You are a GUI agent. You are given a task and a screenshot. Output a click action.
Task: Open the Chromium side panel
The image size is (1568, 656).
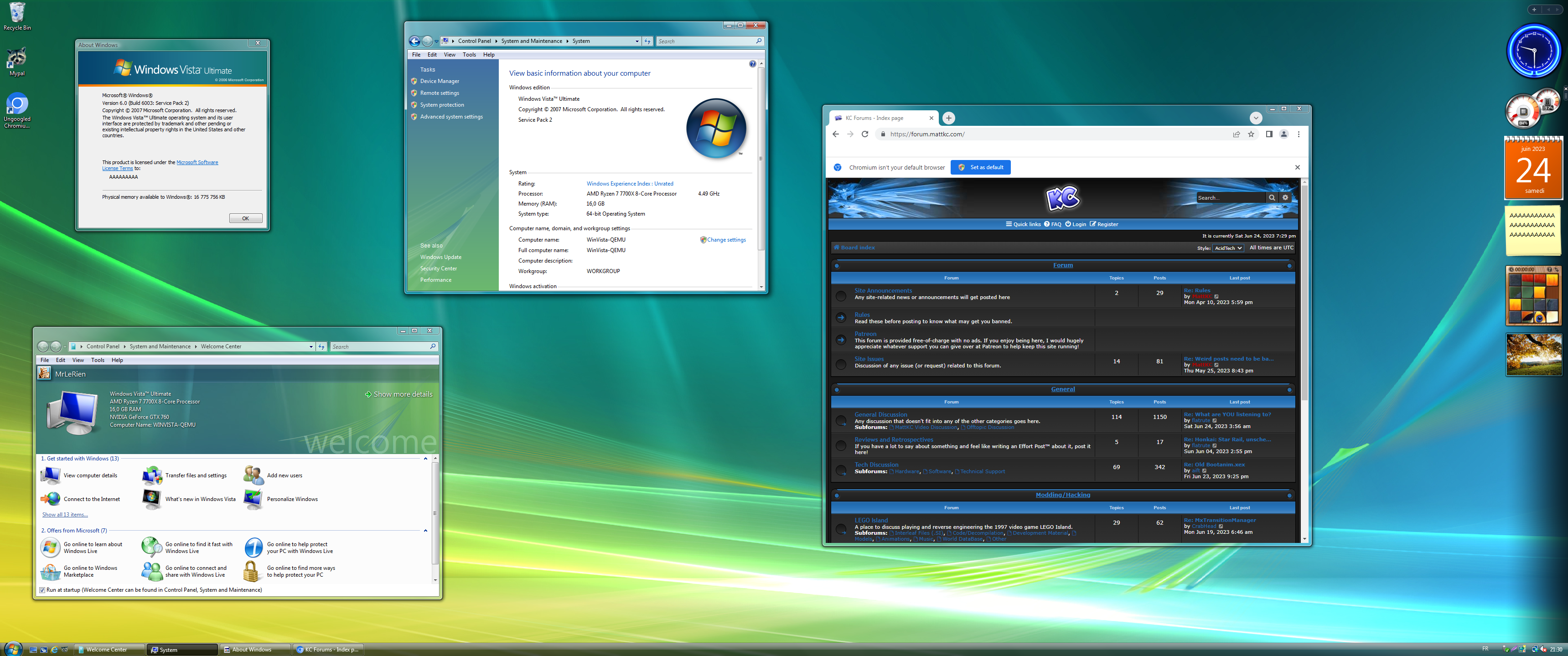1269,134
